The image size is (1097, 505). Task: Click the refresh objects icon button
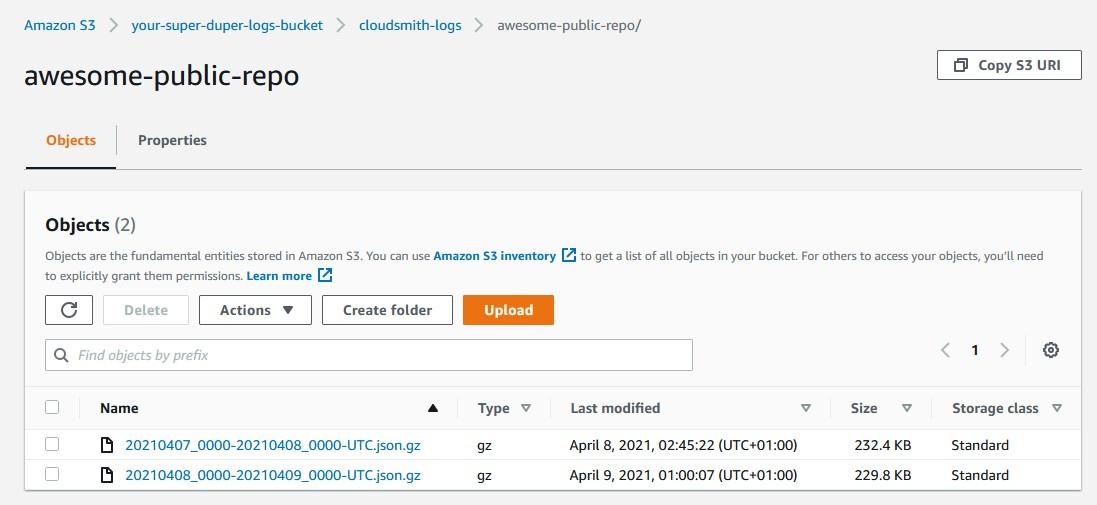(x=69, y=310)
